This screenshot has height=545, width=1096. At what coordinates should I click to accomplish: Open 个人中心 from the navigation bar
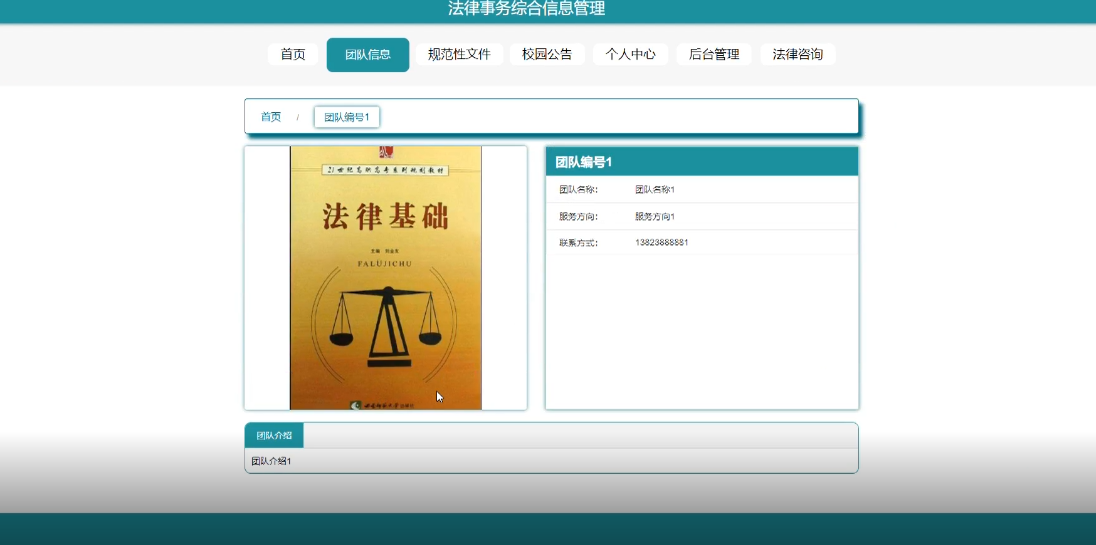(x=630, y=54)
